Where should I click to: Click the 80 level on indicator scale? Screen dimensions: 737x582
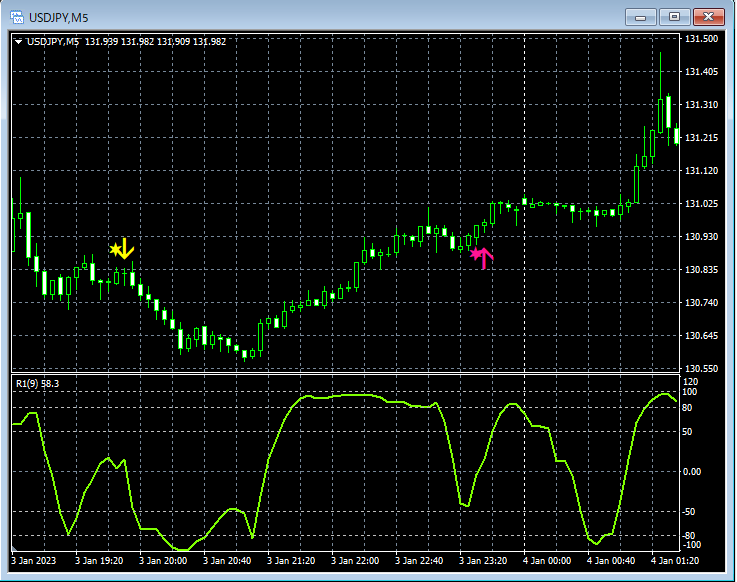tap(689, 407)
